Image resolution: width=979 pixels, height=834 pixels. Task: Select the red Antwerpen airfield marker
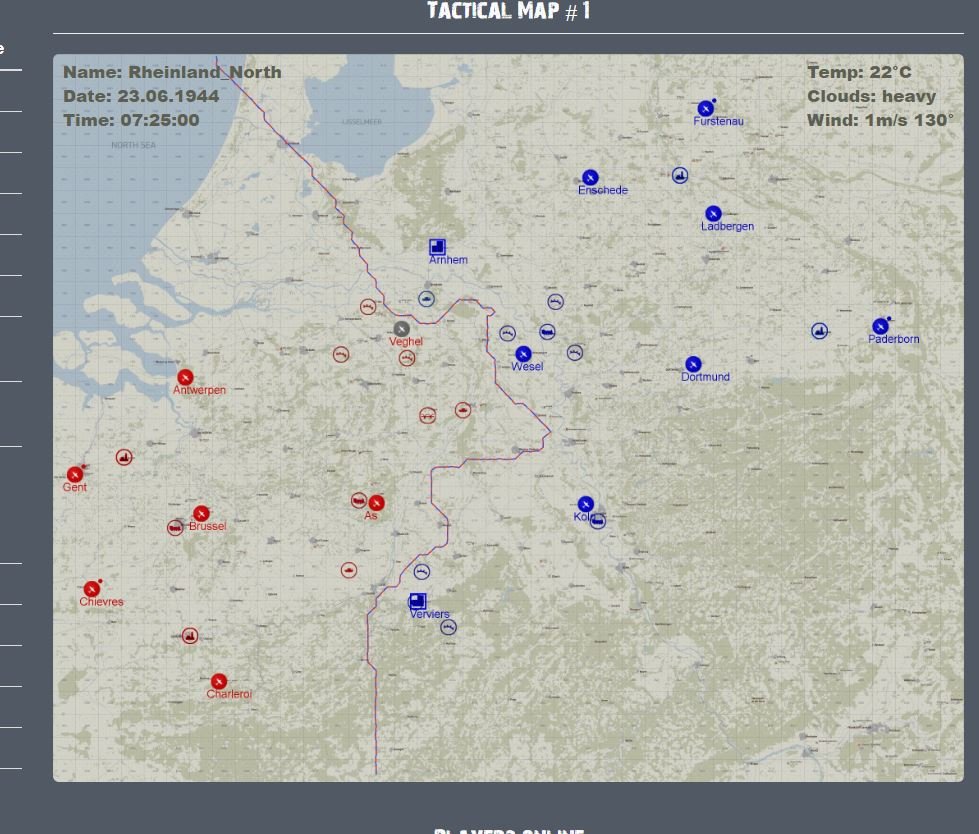coord(185,378)
